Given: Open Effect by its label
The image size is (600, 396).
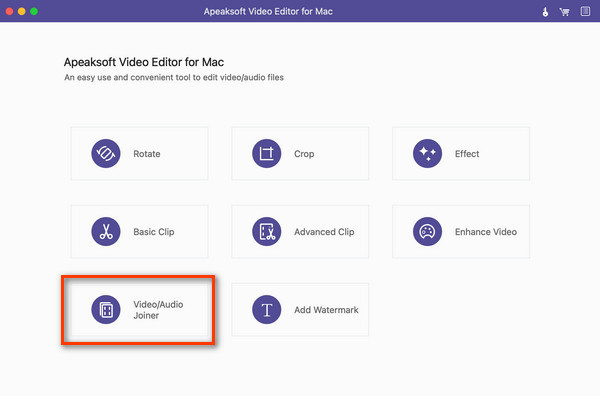Looking at the screenshot, I should point(467,154).
